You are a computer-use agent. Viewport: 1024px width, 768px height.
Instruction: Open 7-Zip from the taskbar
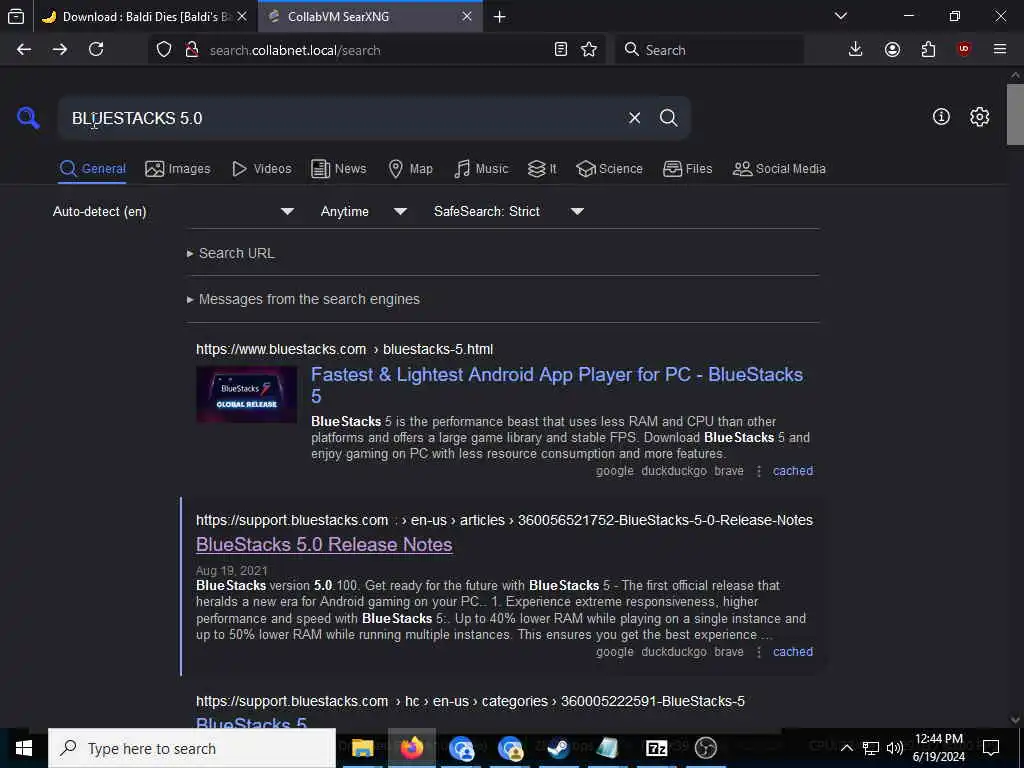pos(656,748)
